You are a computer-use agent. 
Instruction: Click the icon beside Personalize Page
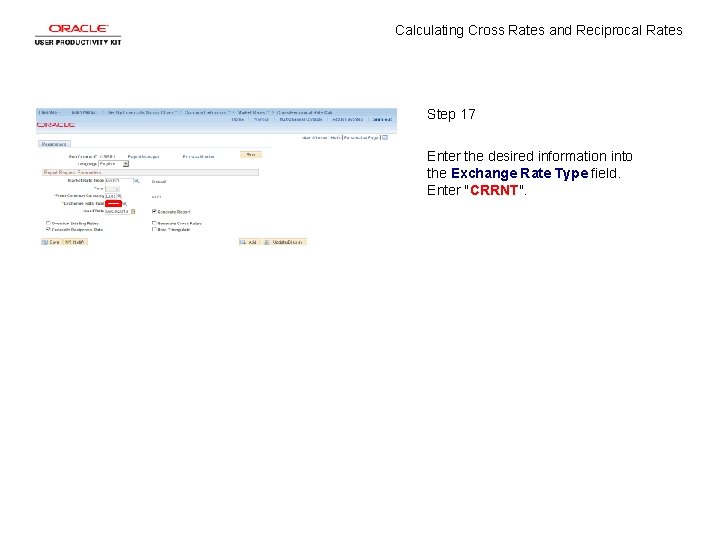[385, 137]
